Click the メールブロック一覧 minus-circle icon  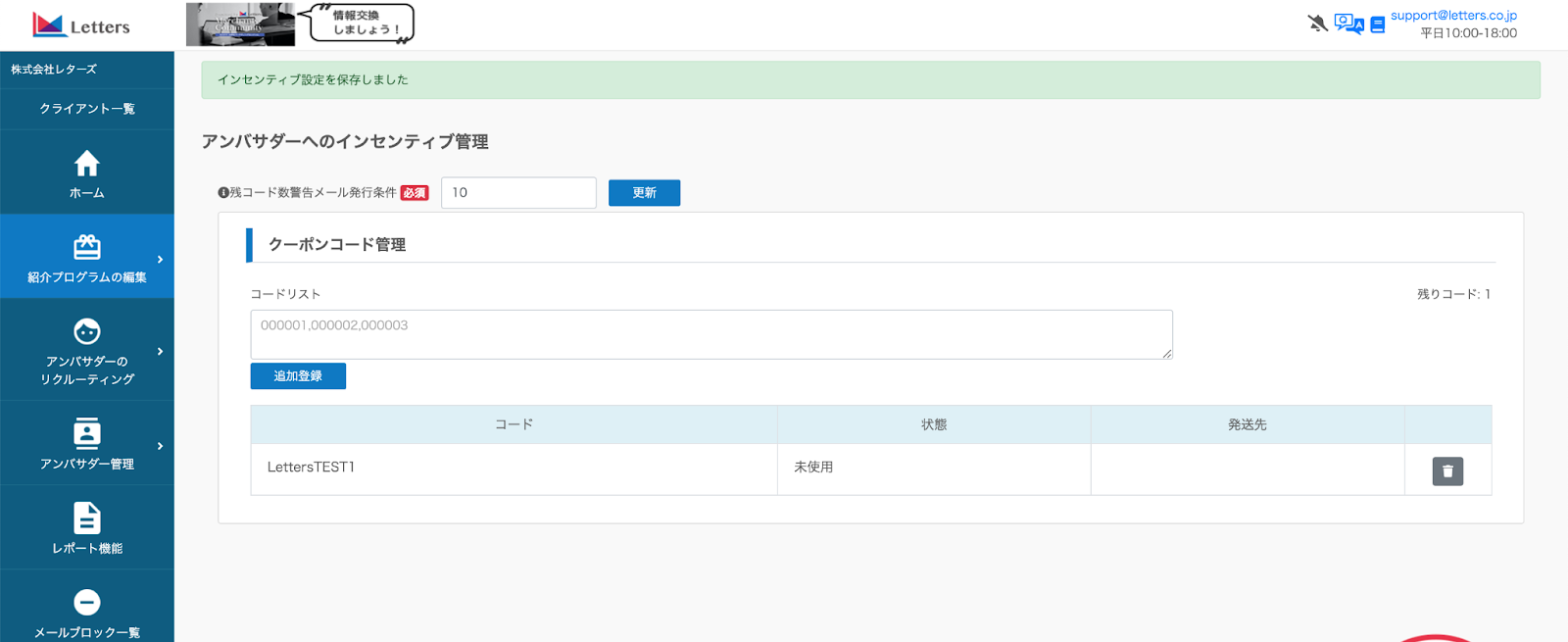tap(87, 602)
